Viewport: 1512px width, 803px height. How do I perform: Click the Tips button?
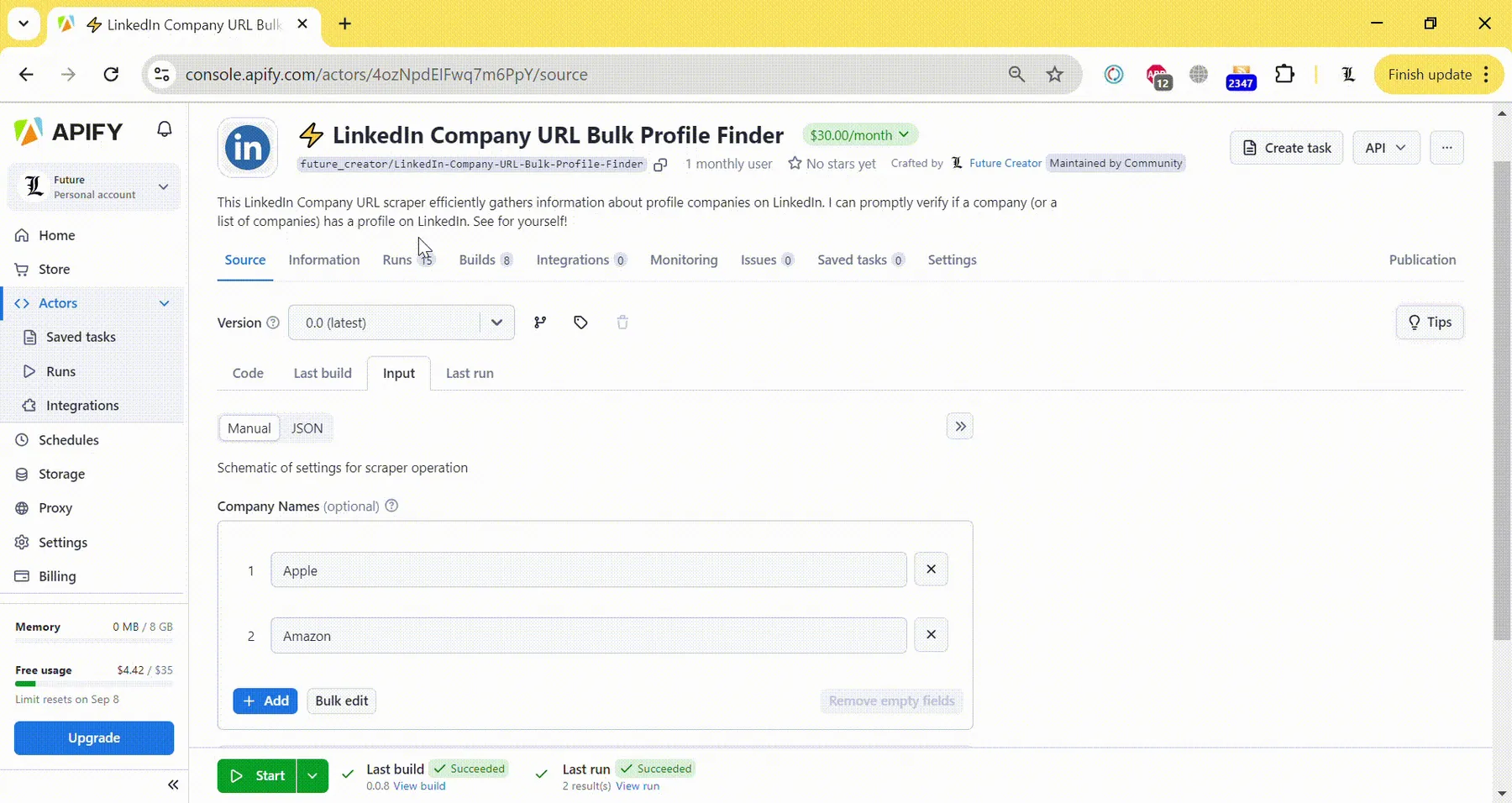pos(1430,323)
